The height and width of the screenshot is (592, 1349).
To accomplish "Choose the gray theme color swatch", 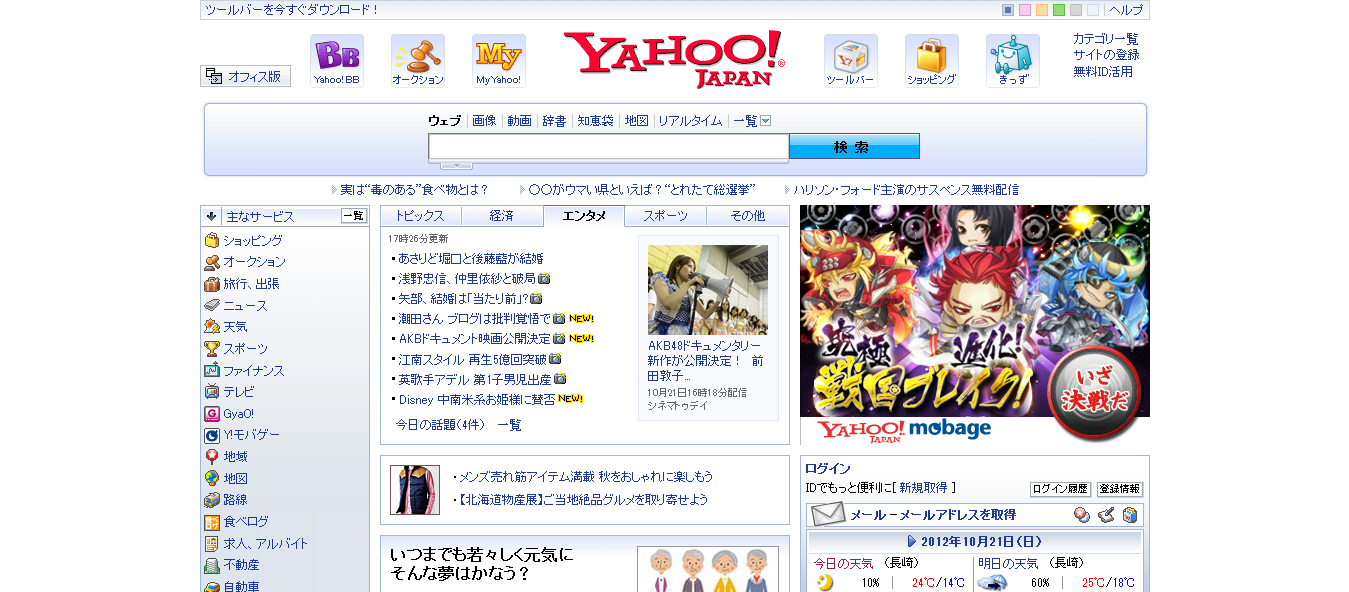I will pos(1076,10).
